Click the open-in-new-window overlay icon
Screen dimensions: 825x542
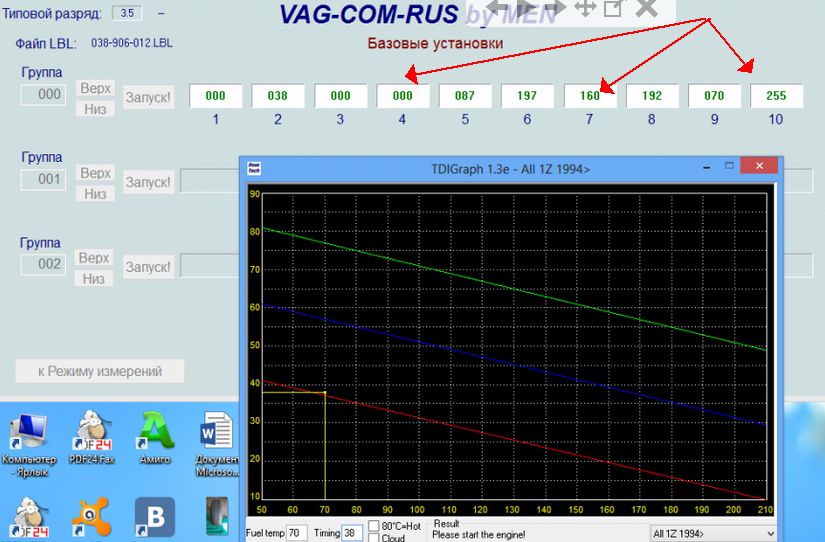(613, 8)
